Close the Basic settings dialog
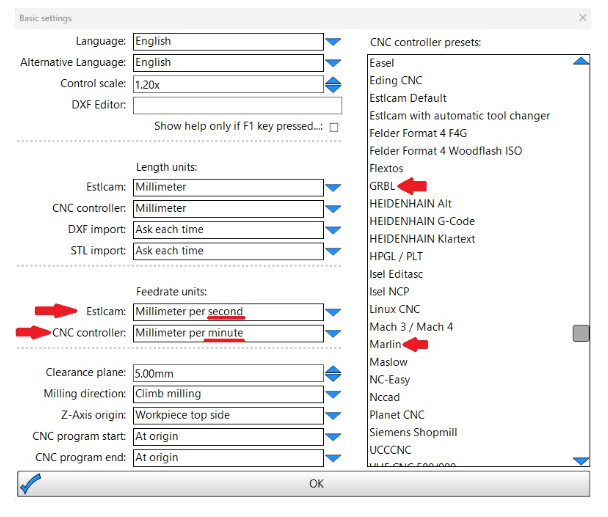The height and width of the screenshot is (517, 608). click(583, 18)
